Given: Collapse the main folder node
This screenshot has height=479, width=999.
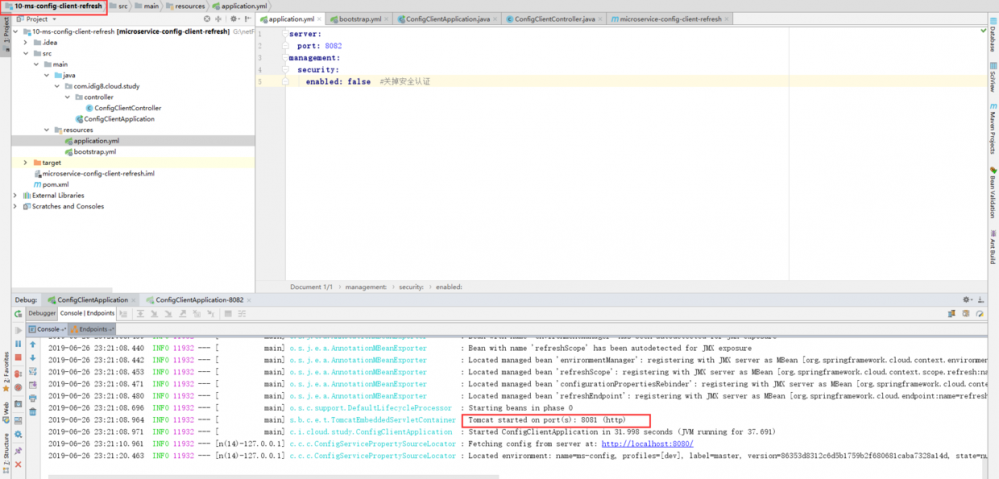Looking at the screenshot, I should click(x=37, y=64).
